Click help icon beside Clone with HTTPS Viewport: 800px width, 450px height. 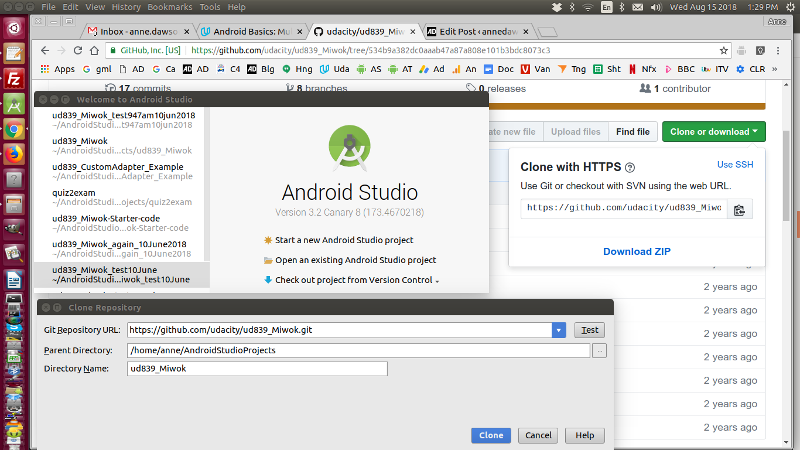[630, 167]
